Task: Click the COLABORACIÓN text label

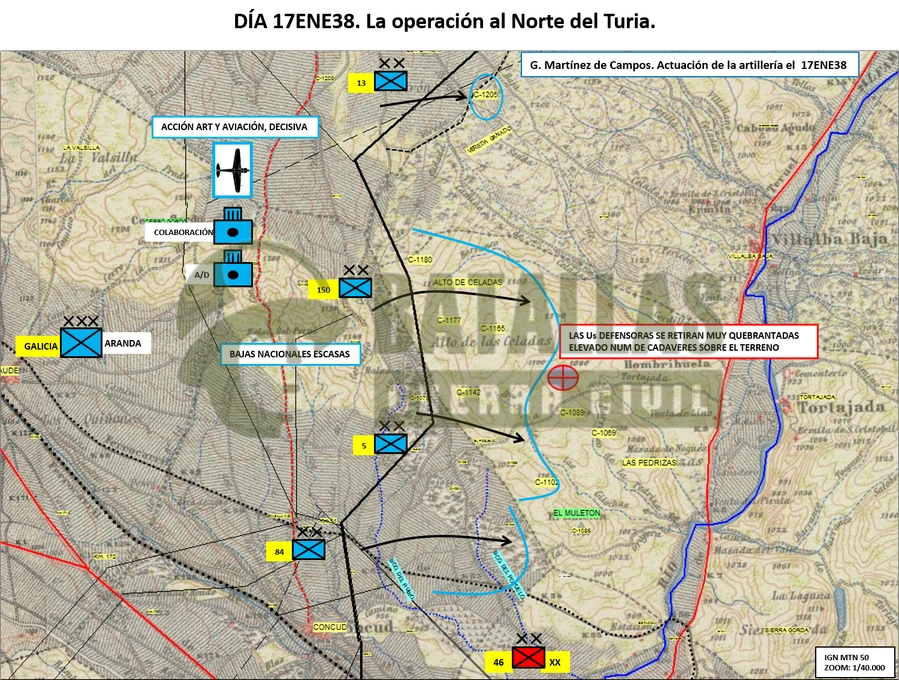Action: tap(181, 232)
